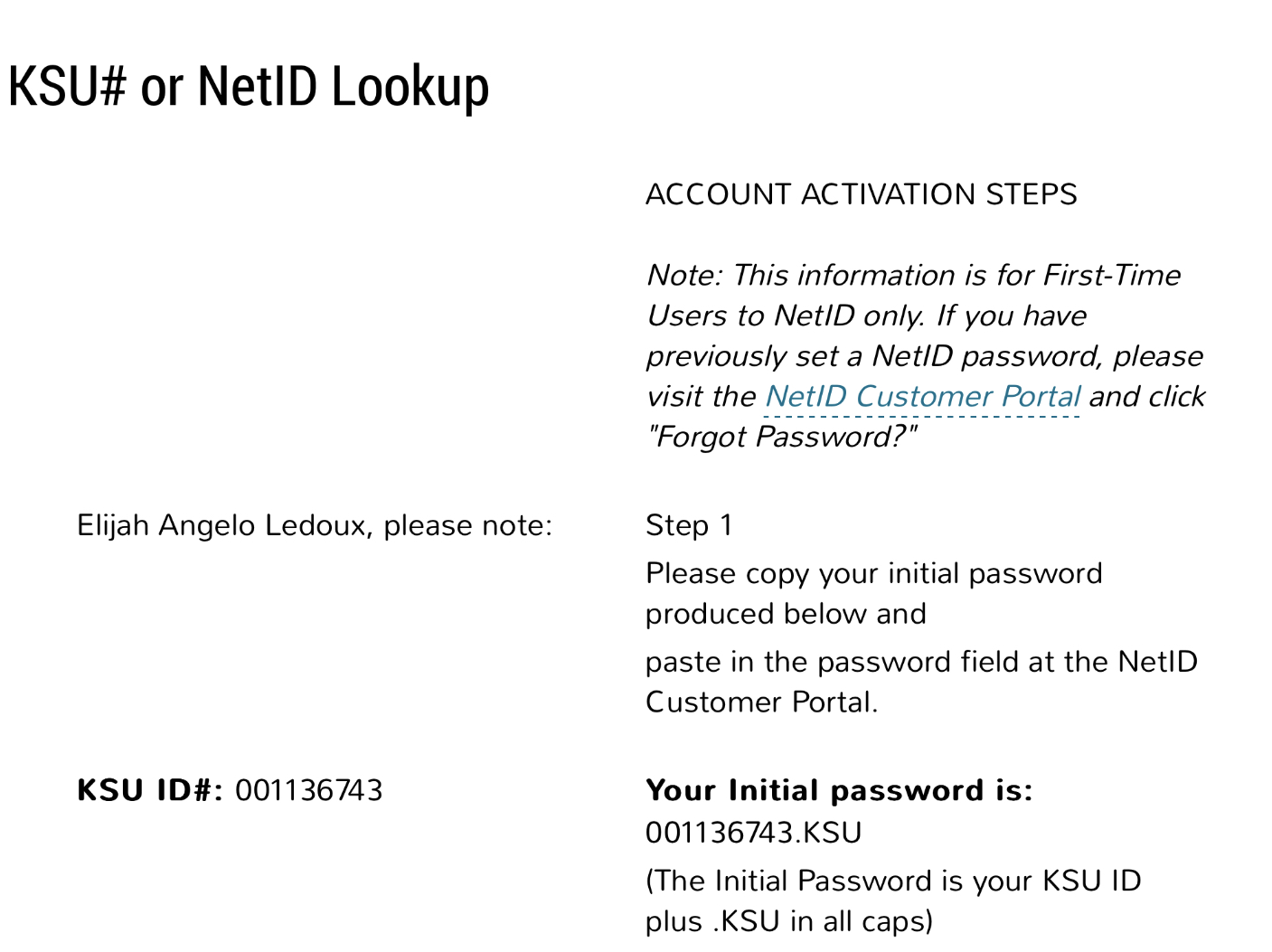The width and height of the screenshot is (1272, 952).
Task: Click the "please note:" text after the name
Action: (x=467, y=525)
